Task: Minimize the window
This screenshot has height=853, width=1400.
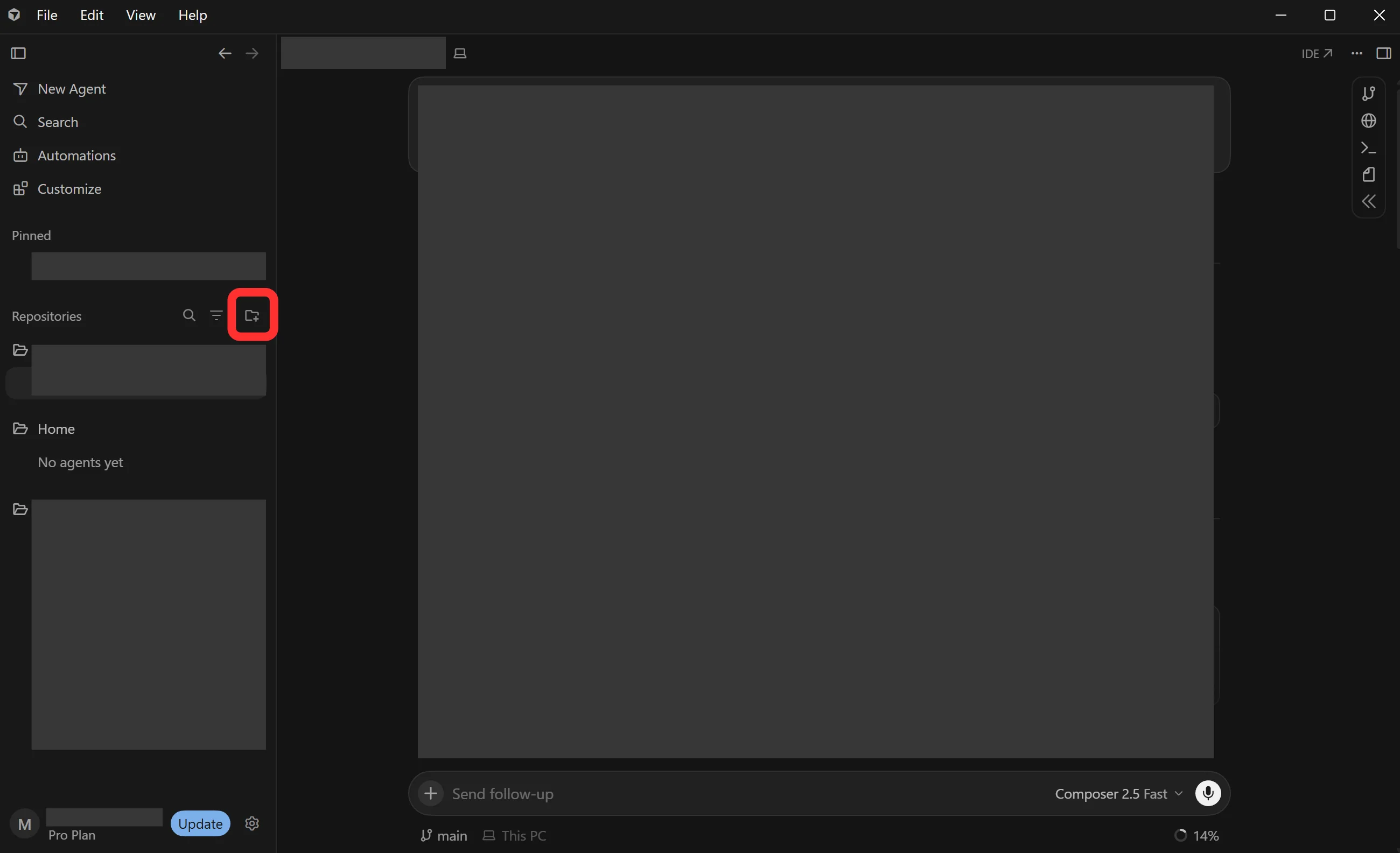Action: point(1280,15)
